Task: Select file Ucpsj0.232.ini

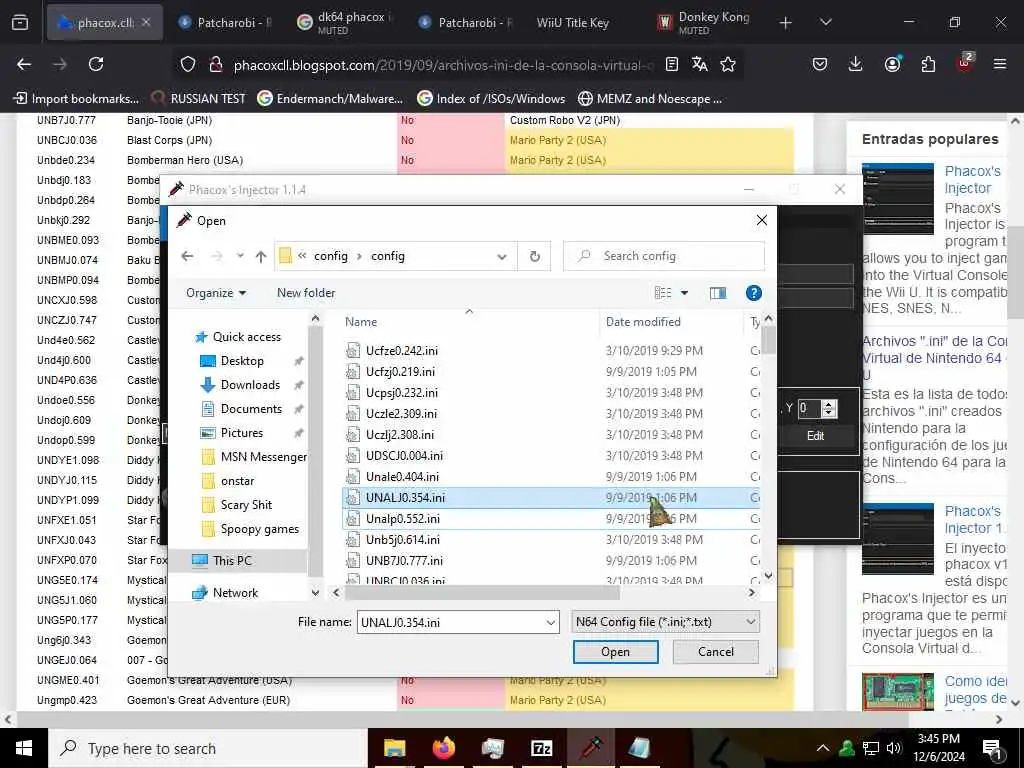Action: [x=402, y=392]
